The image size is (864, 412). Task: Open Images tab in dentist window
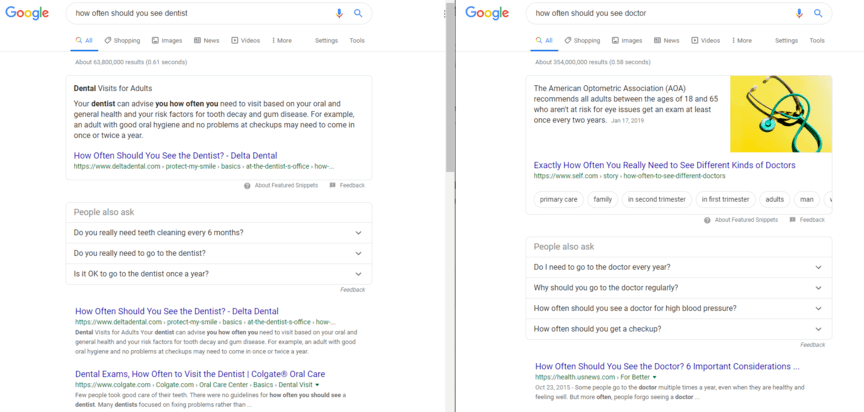(x=166, y=41)
